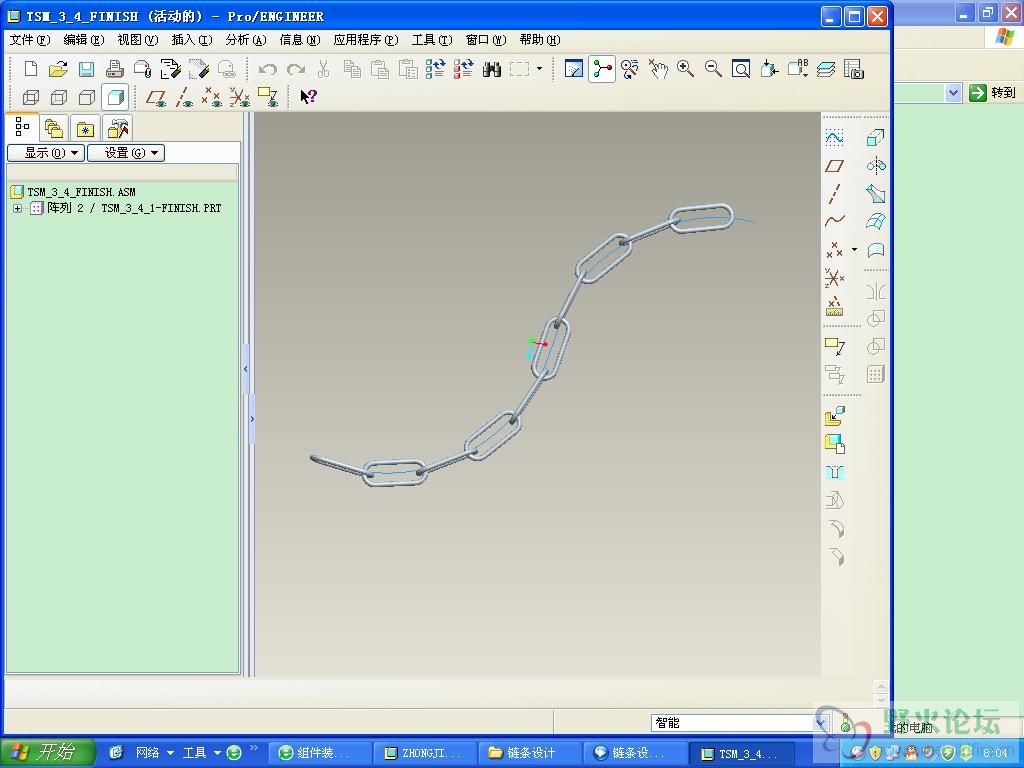1024x768 pixels.
Task: Click the Zoom In magnifier
Action: [x=685, y=69]
